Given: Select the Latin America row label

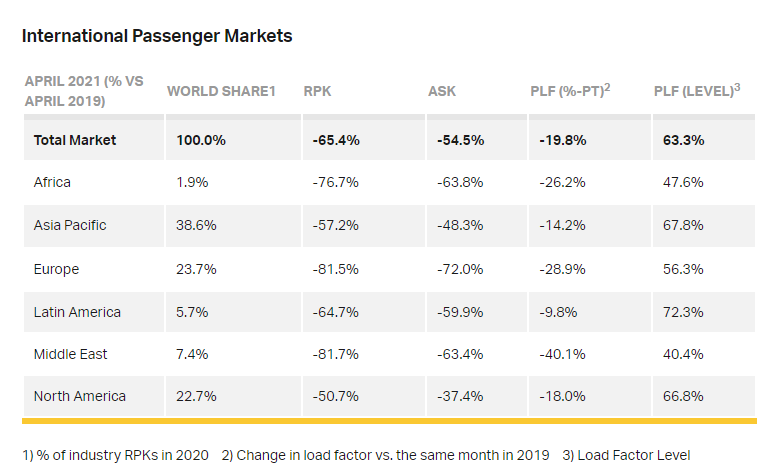Looking at the screenshot, I should 77,312.
